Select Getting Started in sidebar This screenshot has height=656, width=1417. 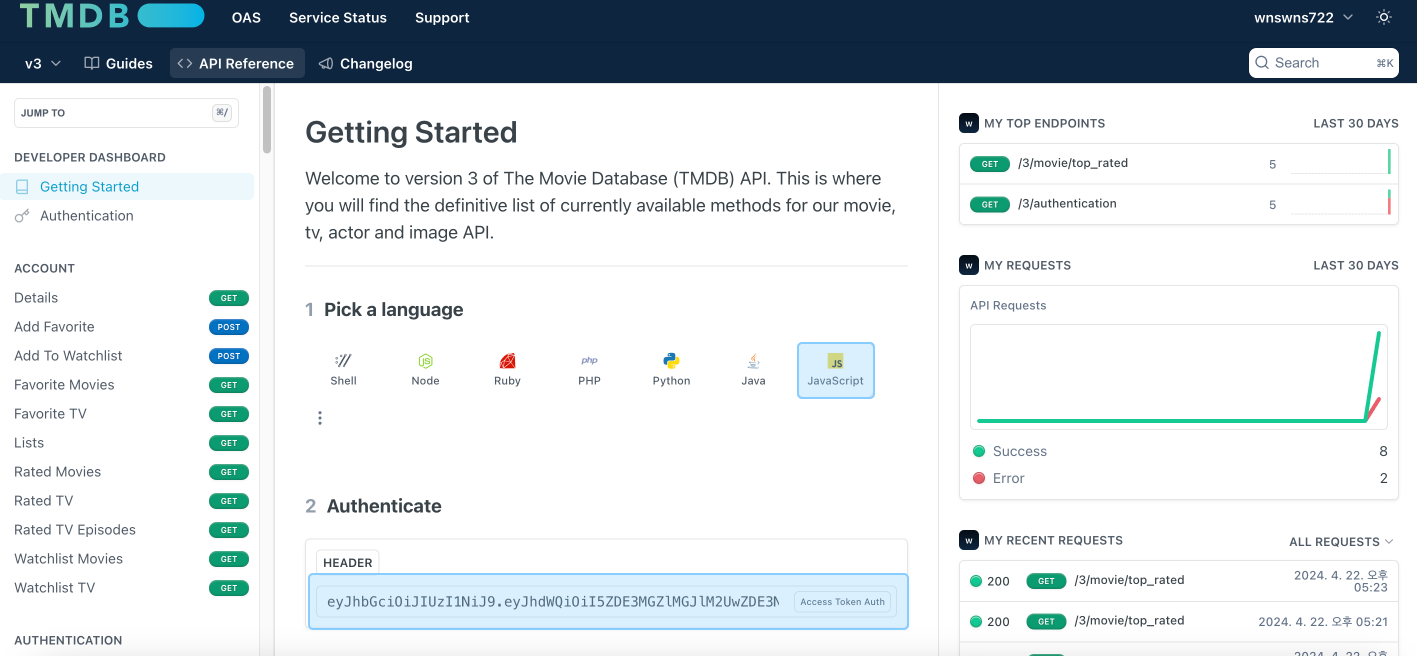point(127,187)
